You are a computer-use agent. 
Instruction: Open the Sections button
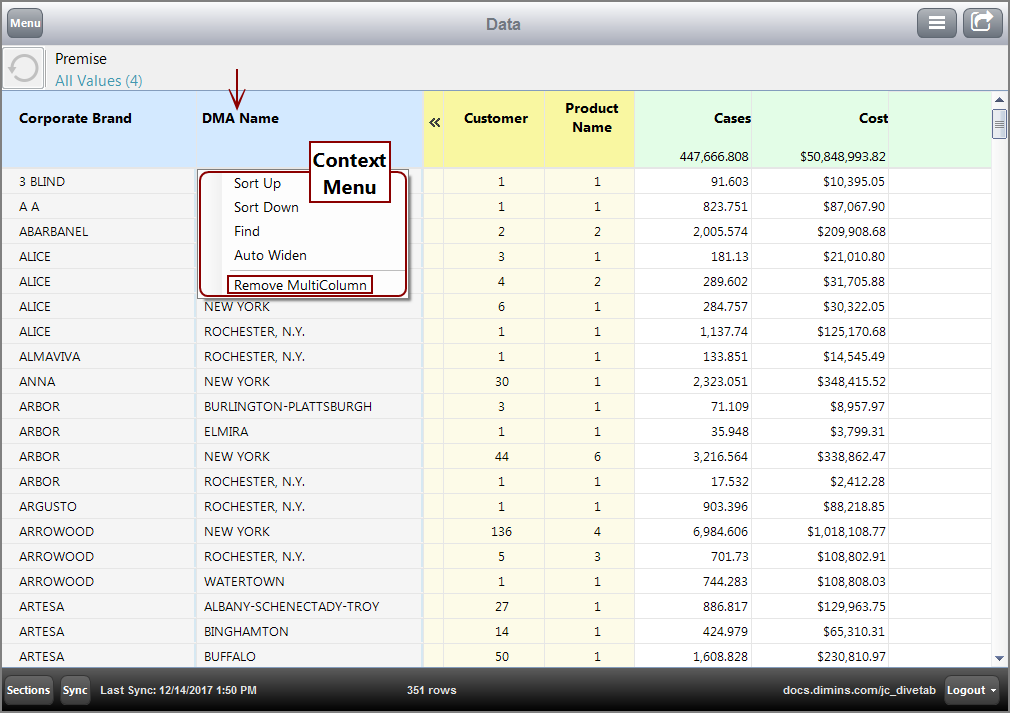pos(29,690)
